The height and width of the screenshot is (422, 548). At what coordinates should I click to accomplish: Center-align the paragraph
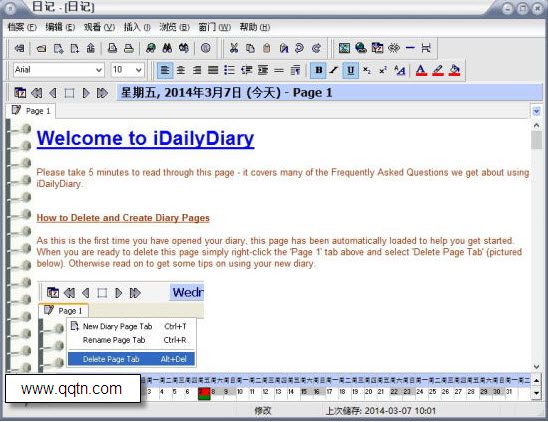[x=181, y=70]
